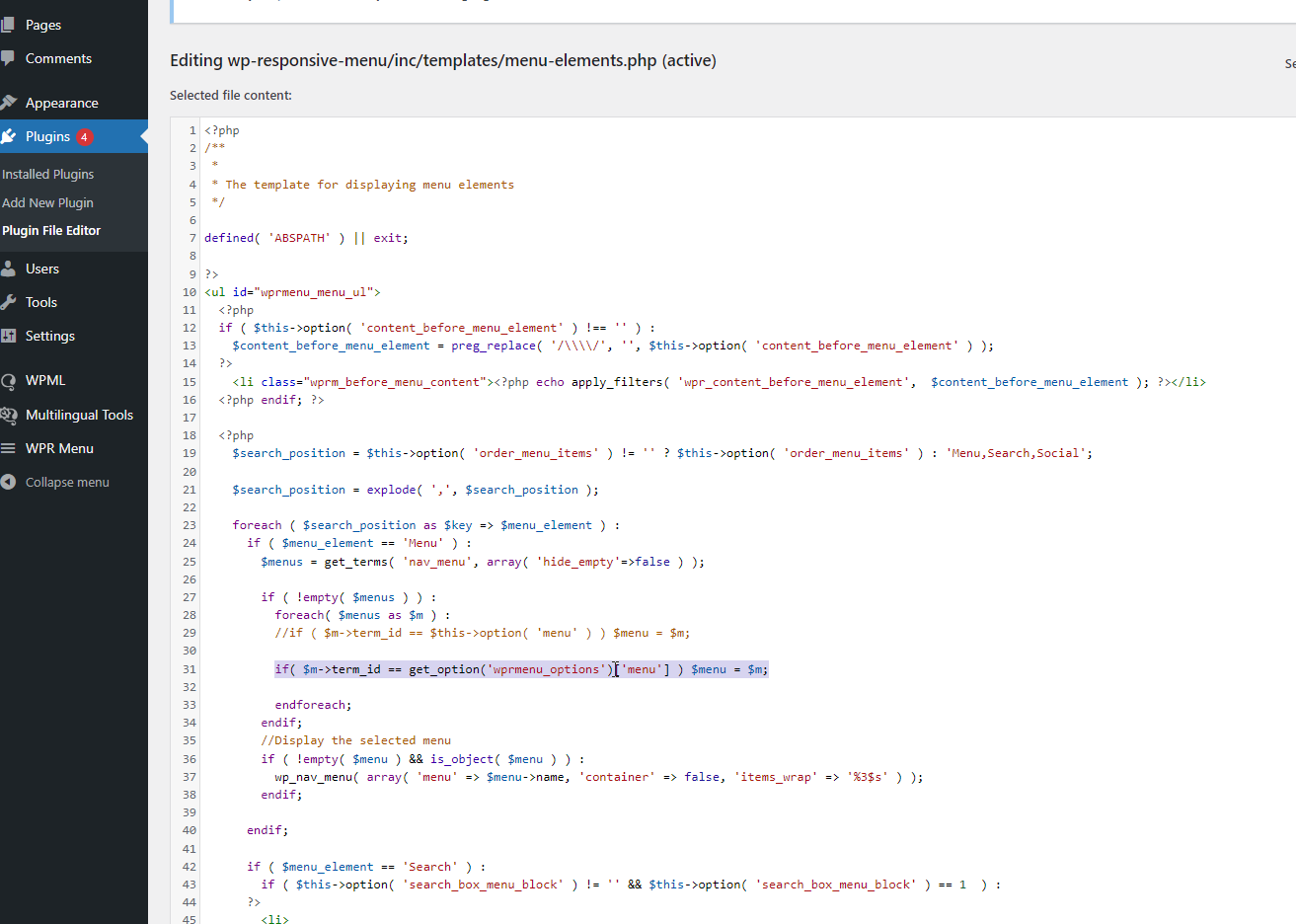This screenshot has height=924, width=1296.
Task: Click the WPR Menu hamburger icon
Action: 8,448
